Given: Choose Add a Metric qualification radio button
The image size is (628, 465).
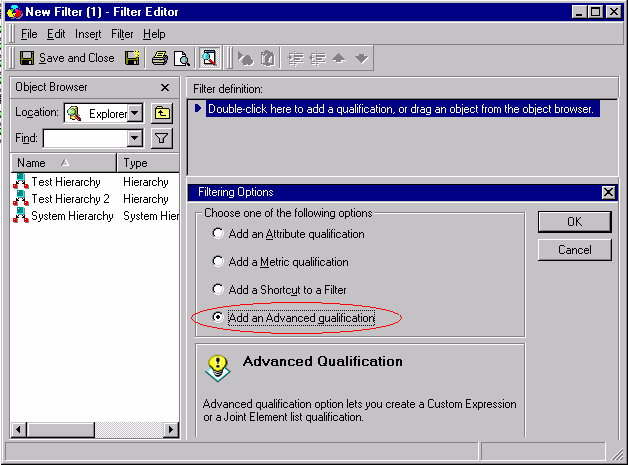Looking at the screenshot, I should click(x=218, y=262).
